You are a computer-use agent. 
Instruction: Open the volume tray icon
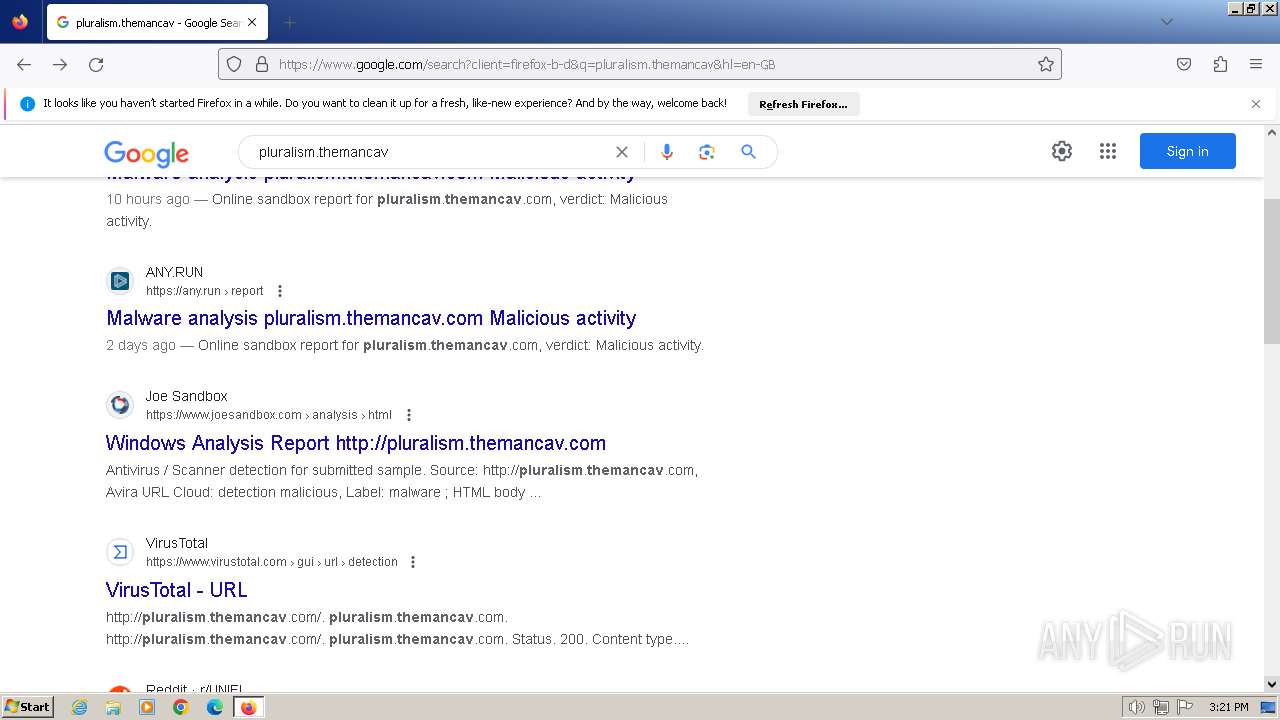click(1137, 707)
